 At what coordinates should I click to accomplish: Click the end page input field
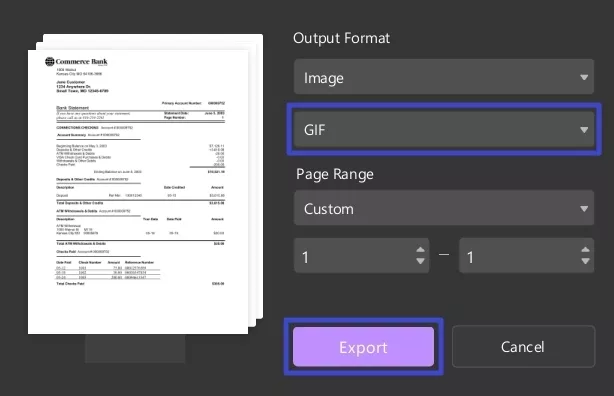(520, 256)
